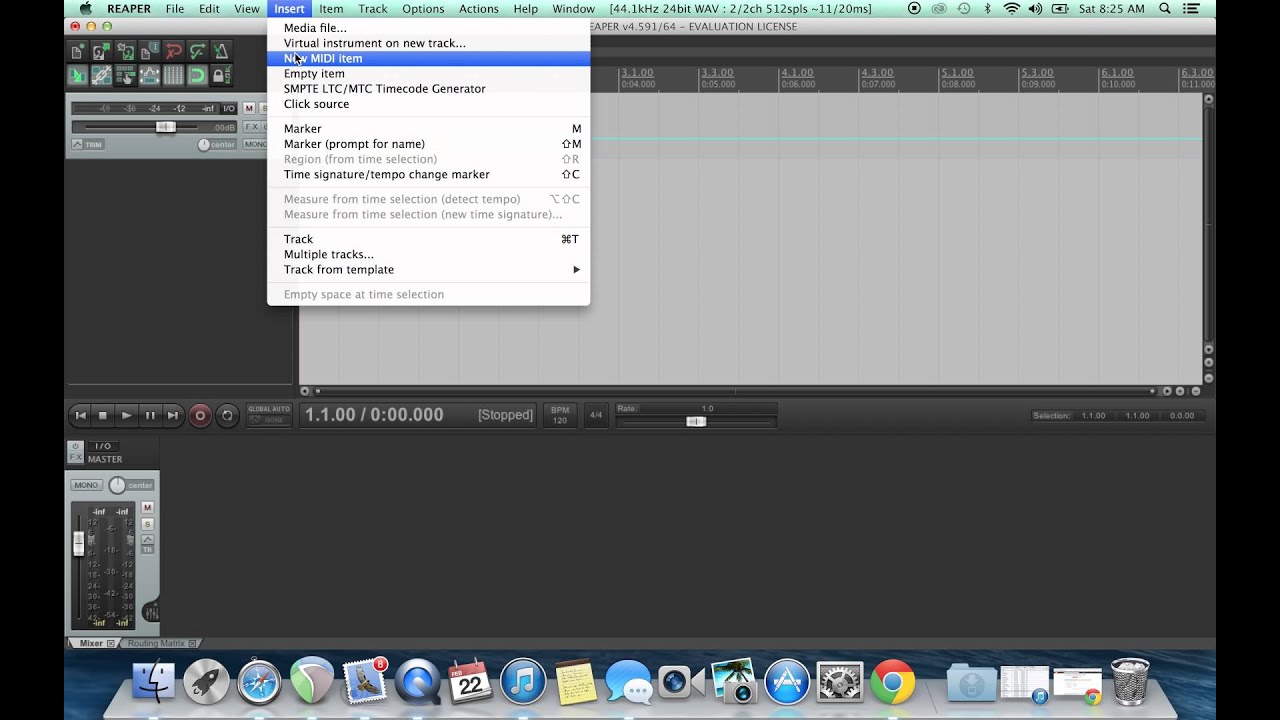Toggle locking with the padlock icon
This screenshot has height=720, width=1280.
point(221,76)
